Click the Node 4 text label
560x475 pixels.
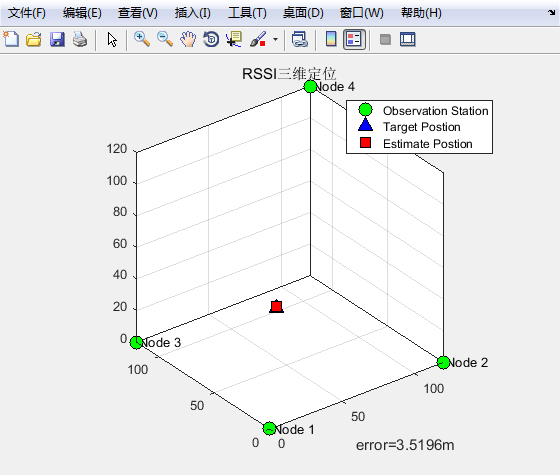tap(335, 86)
